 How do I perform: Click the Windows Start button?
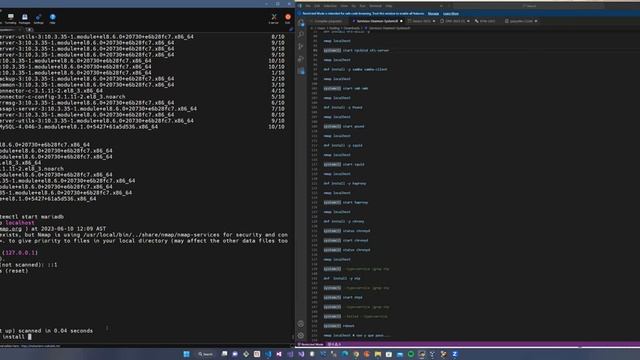click(187, 354)
